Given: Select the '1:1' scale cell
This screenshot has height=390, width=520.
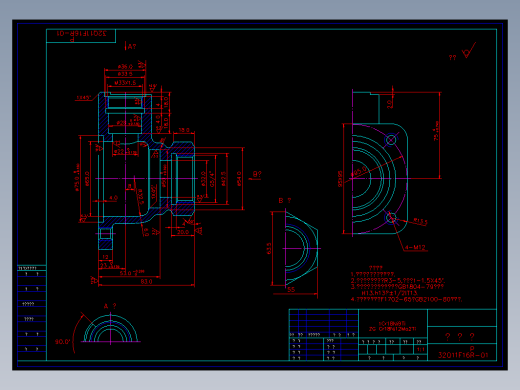Looking at the screenshot, I should click(x=420, y=349).
